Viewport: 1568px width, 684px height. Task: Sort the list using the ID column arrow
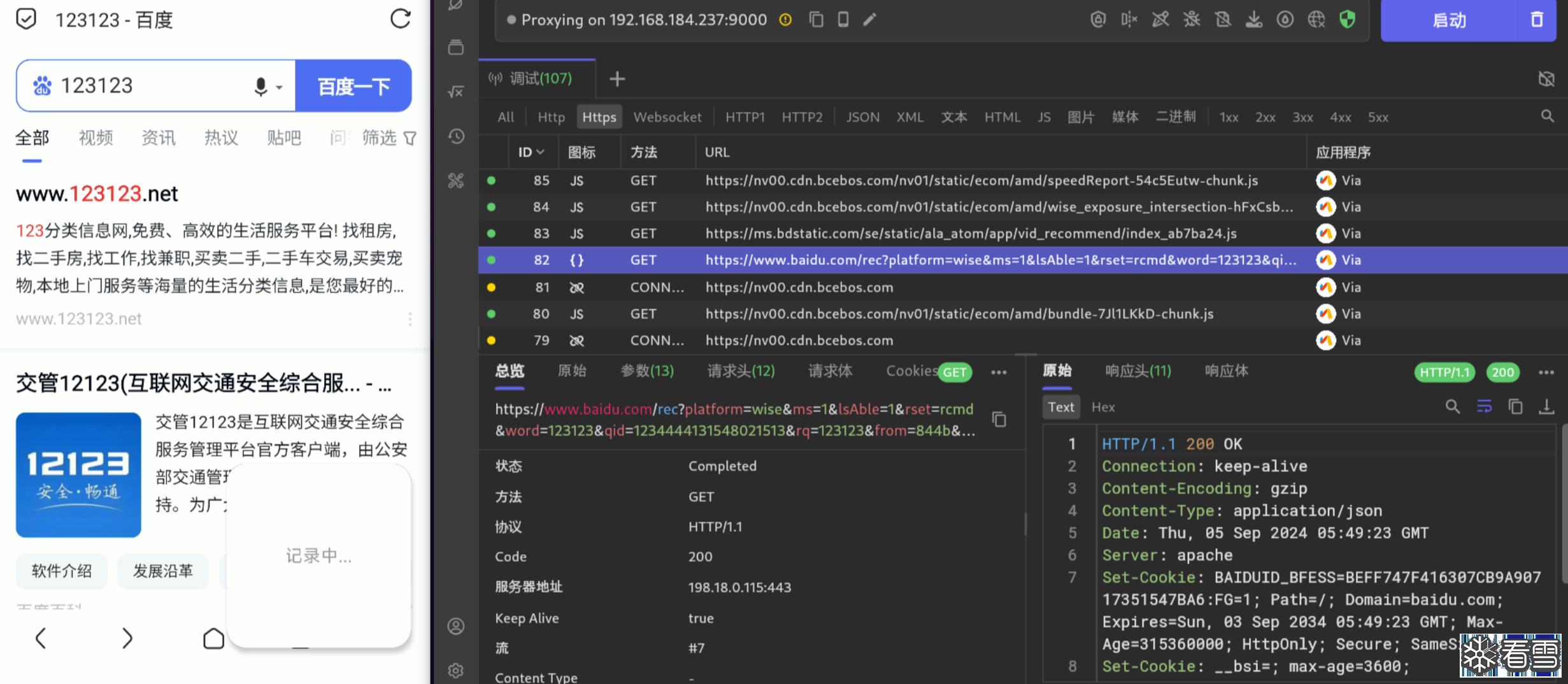coord(541,152)
